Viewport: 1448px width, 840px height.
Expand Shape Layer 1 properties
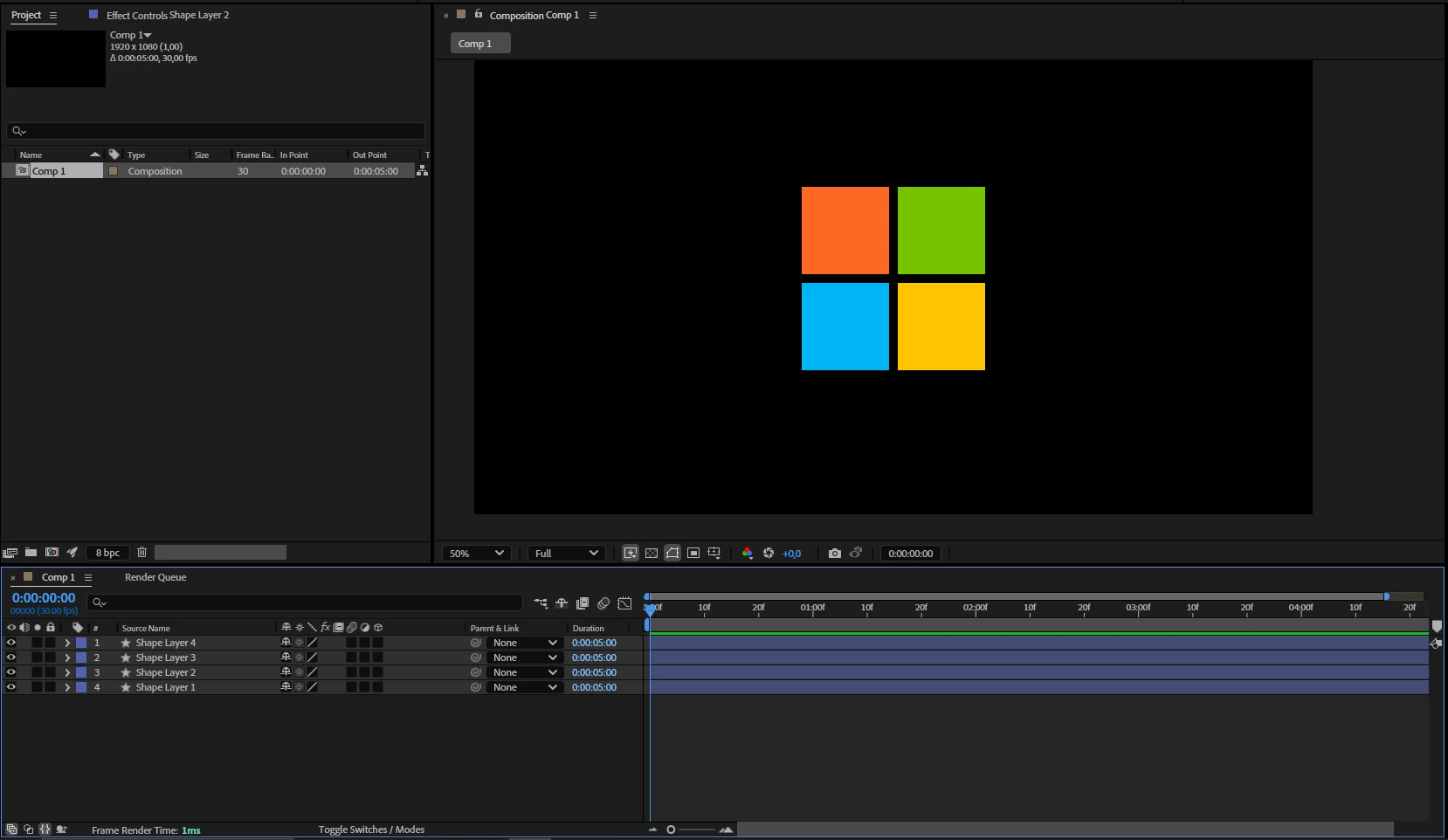[67, 687]
